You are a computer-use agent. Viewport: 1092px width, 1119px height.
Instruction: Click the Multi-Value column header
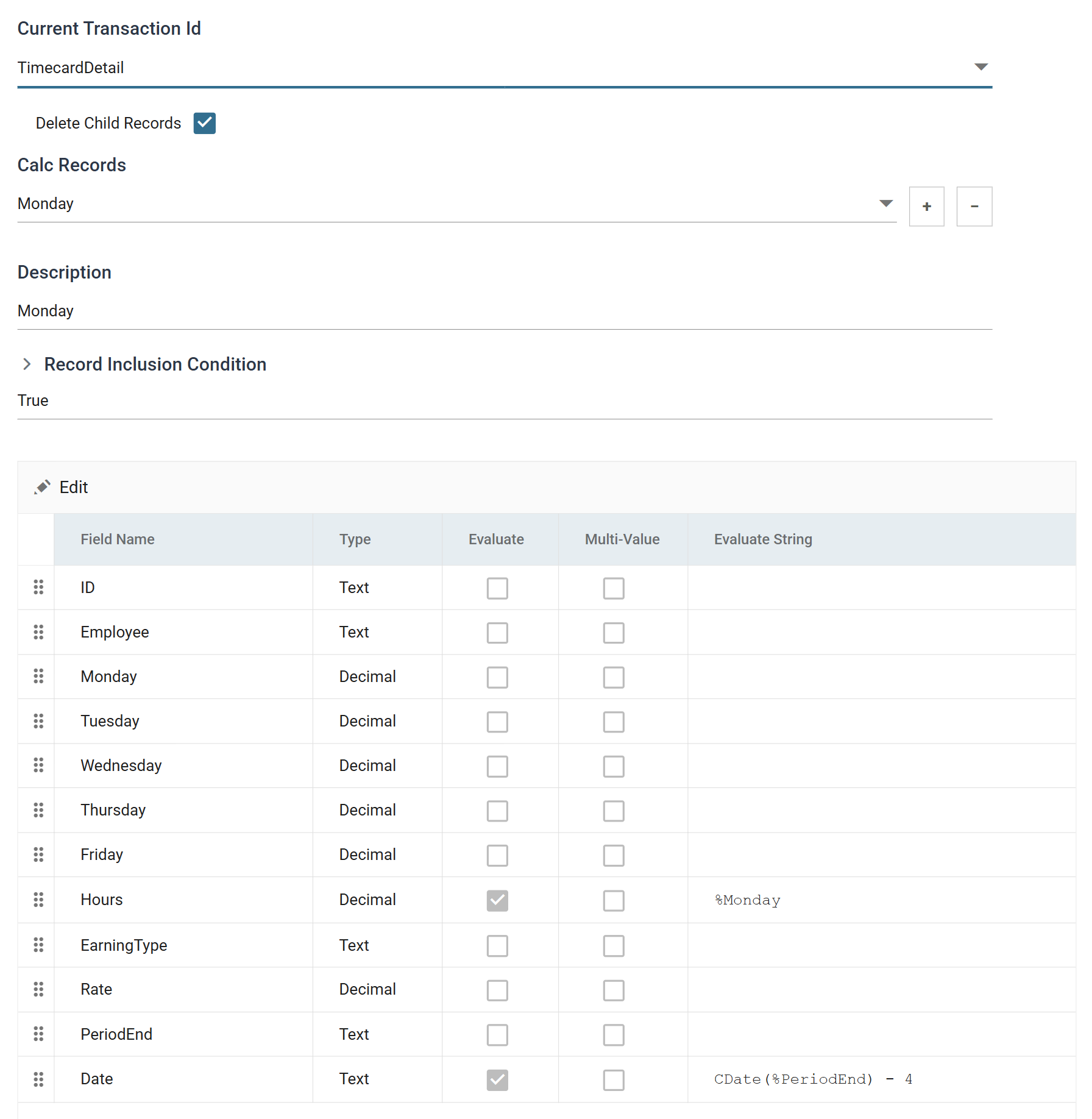click(622, 539)
